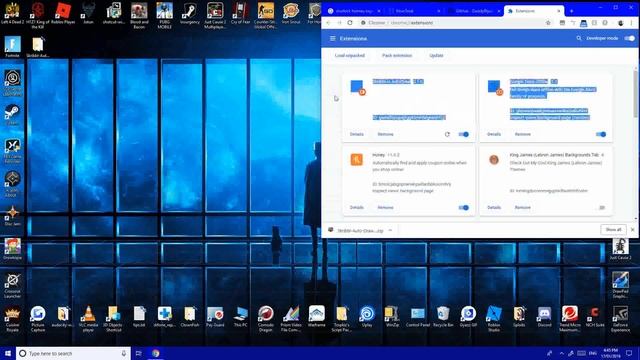
Task: Open the Blood and Bacon desktop icon
Action: 139,15
